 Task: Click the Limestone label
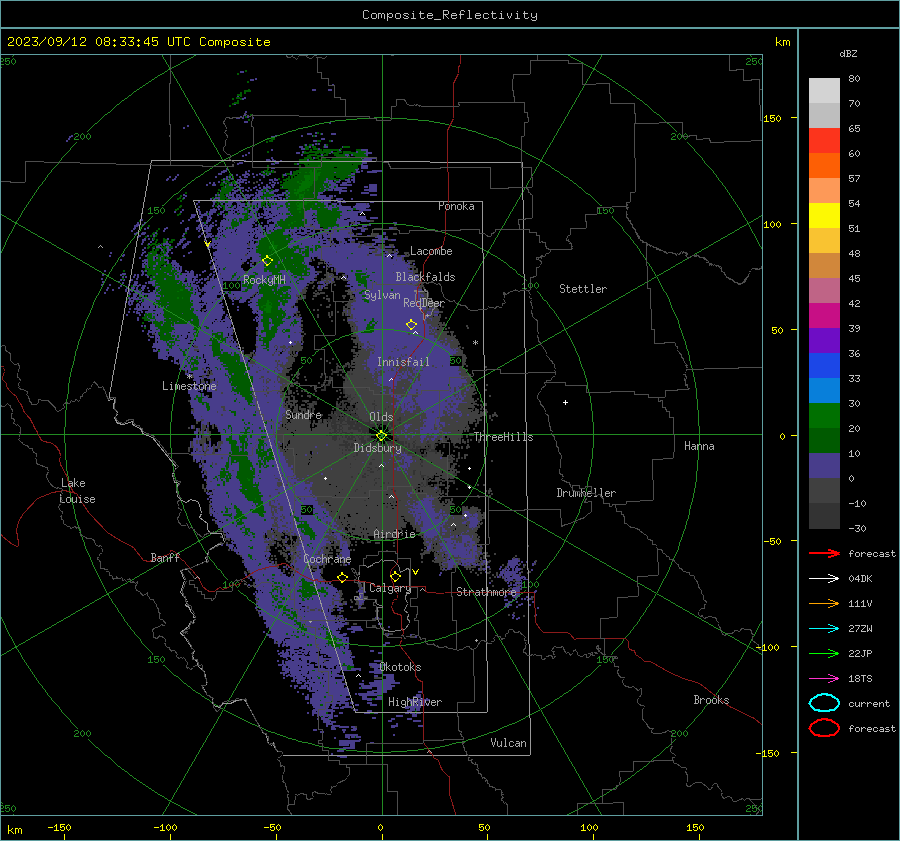(189, 386)
